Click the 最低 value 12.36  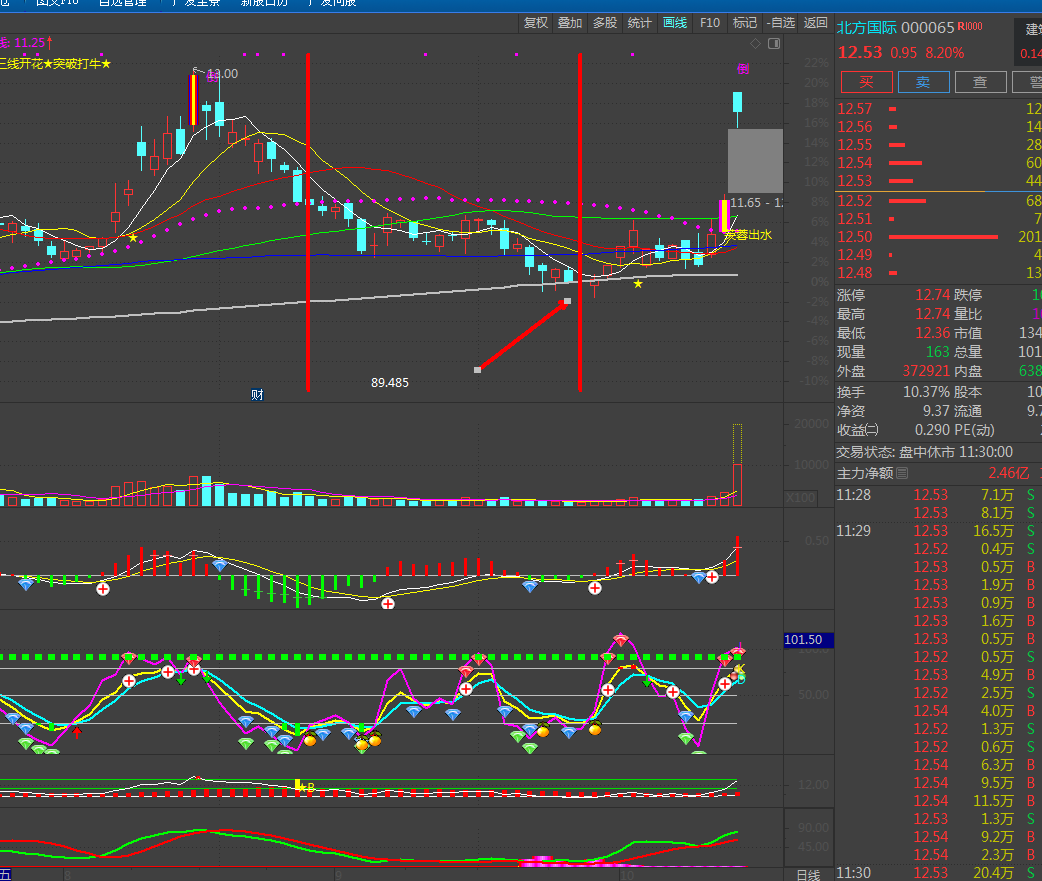click(x=932, y=333)
